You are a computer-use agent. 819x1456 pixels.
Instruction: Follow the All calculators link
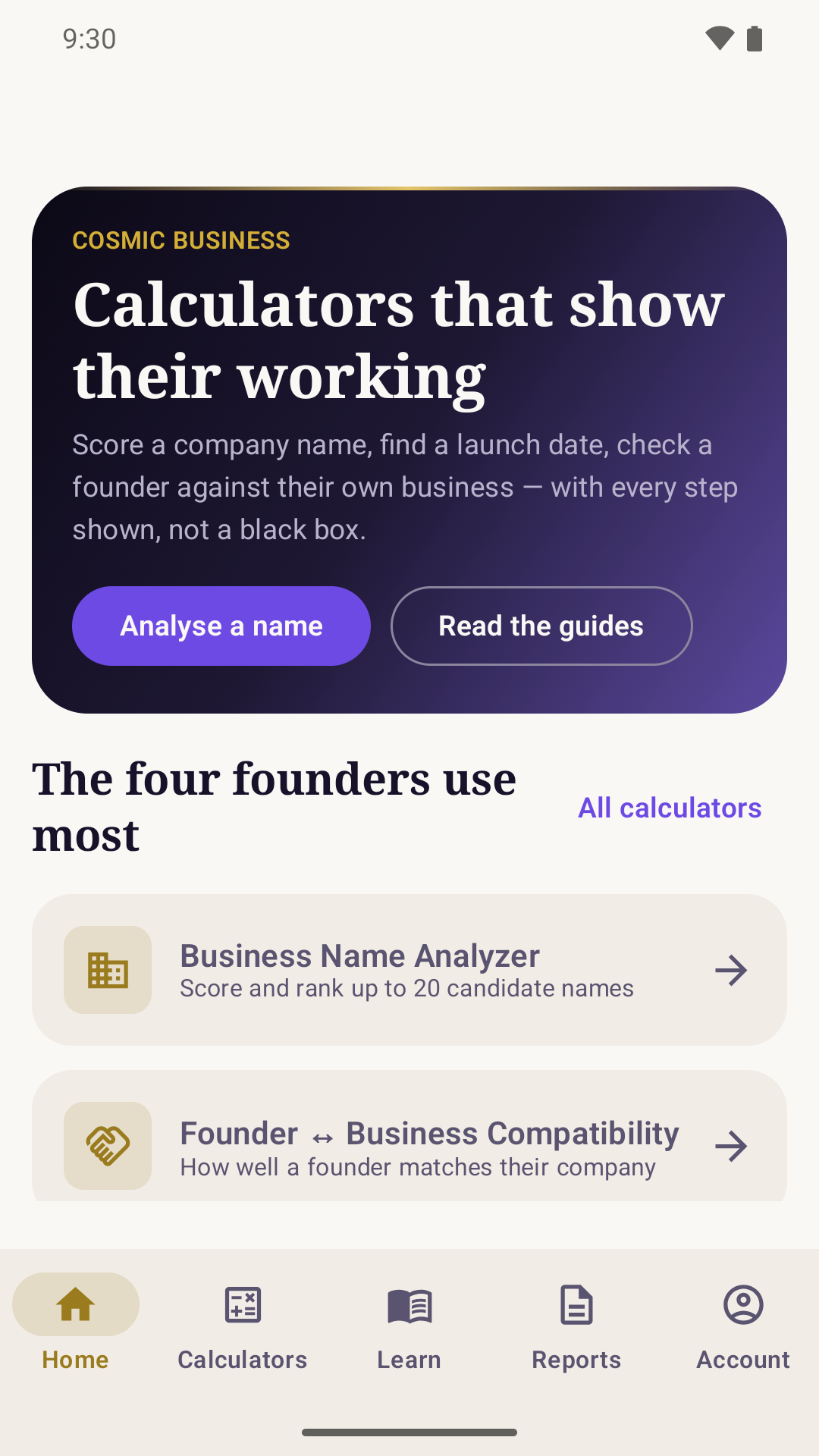pyautogui.click(x=670, y=808)
